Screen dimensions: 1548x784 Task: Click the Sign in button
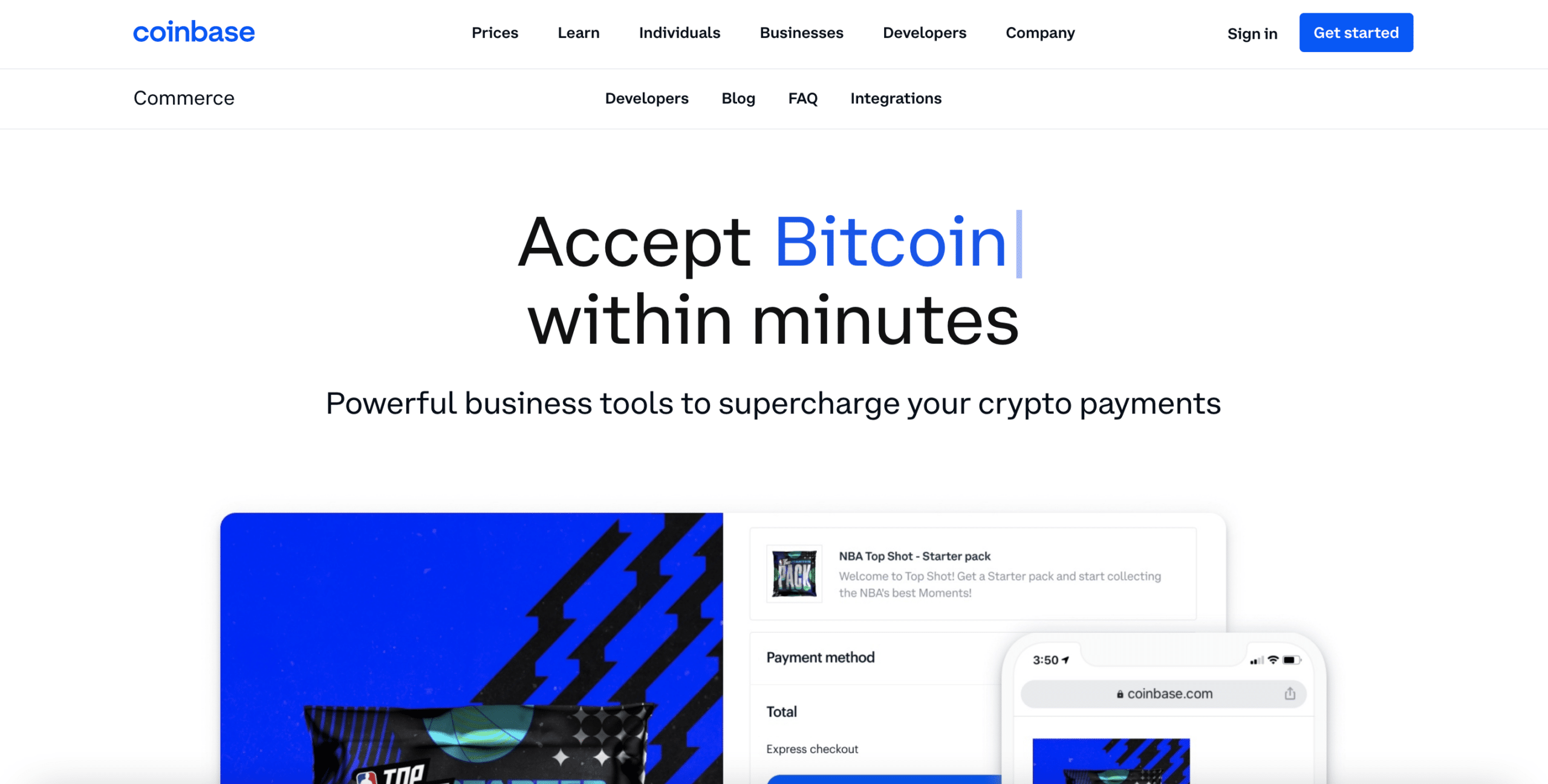click(x=1253, y=32)
